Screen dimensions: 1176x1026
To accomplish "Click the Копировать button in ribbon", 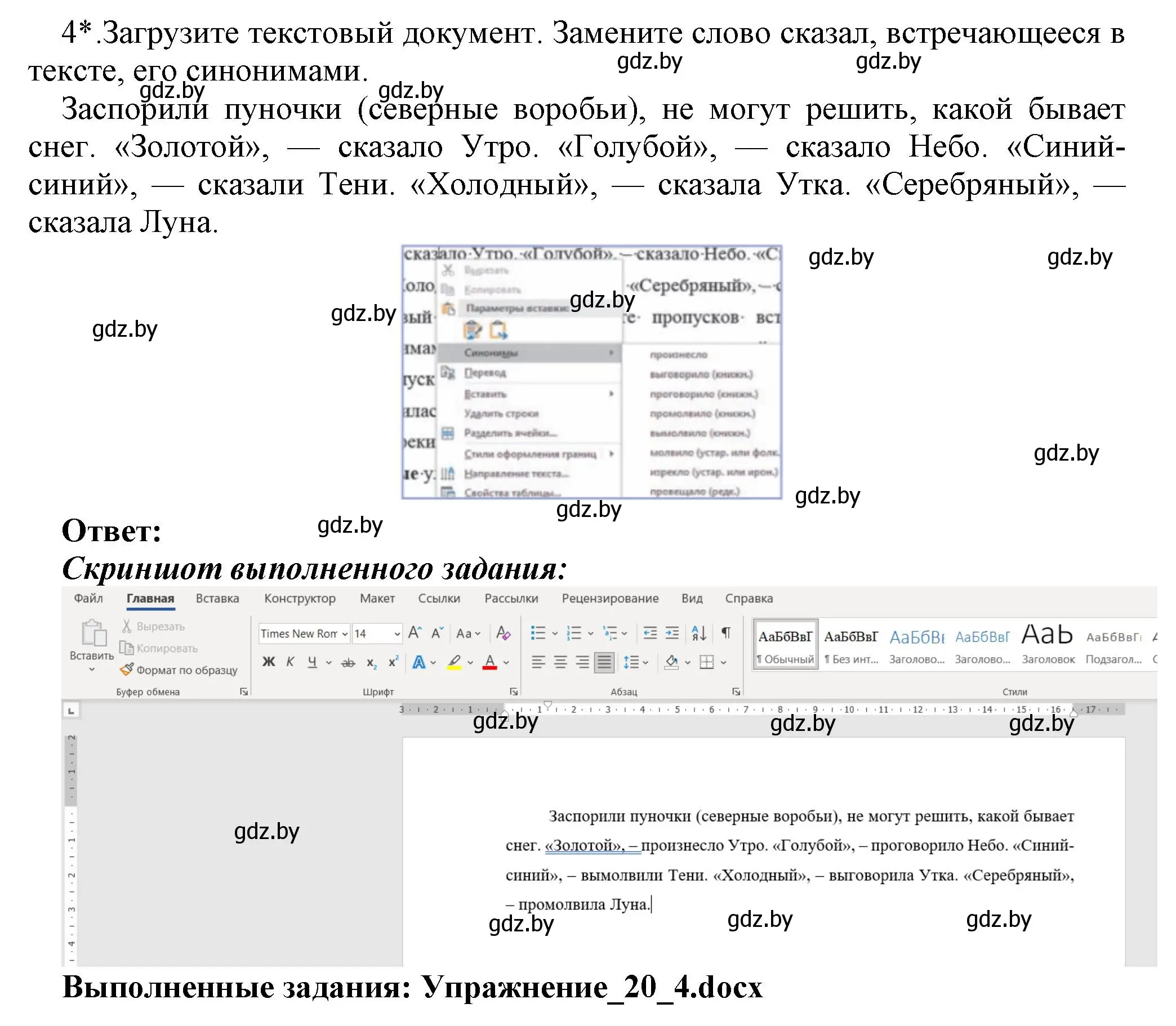I will tap(158, 648).
